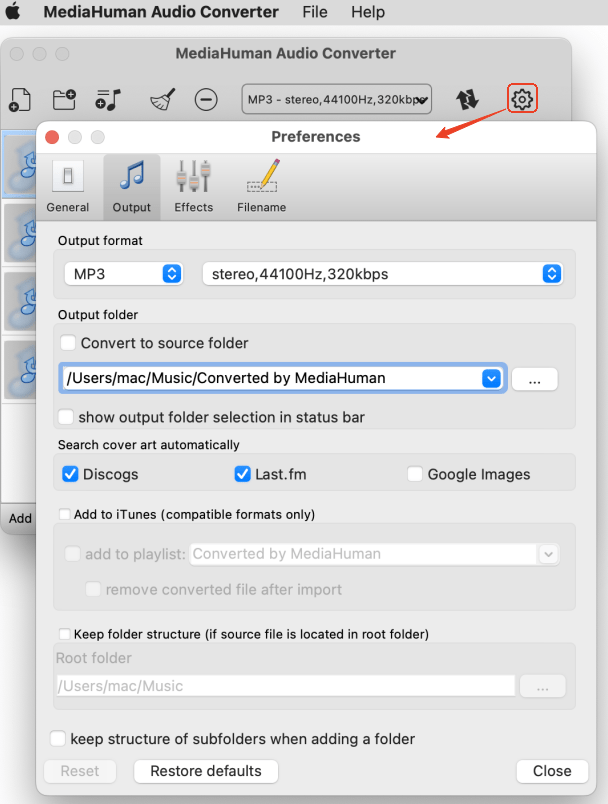Open the MP3 output format dropdown

124,273
